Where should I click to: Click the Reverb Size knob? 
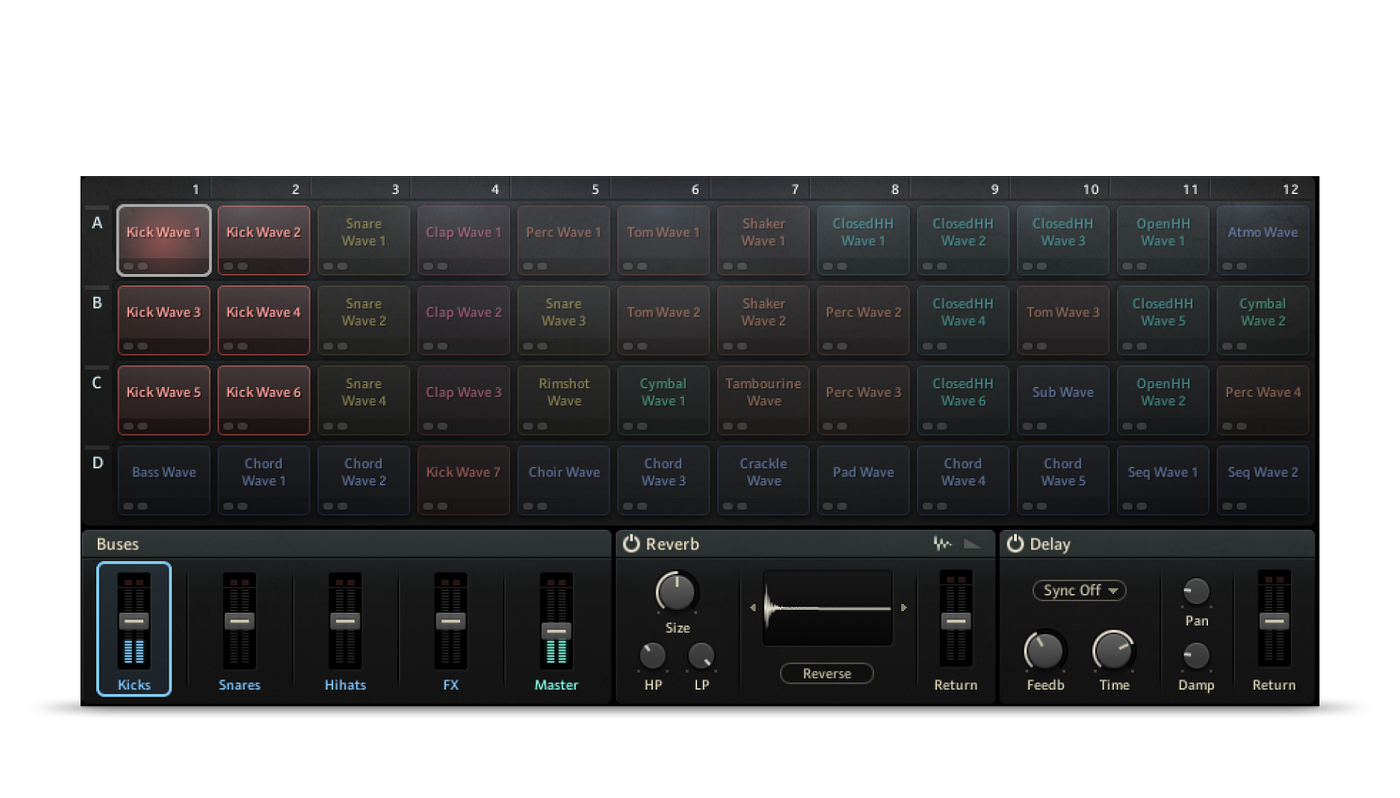point(677,593)
